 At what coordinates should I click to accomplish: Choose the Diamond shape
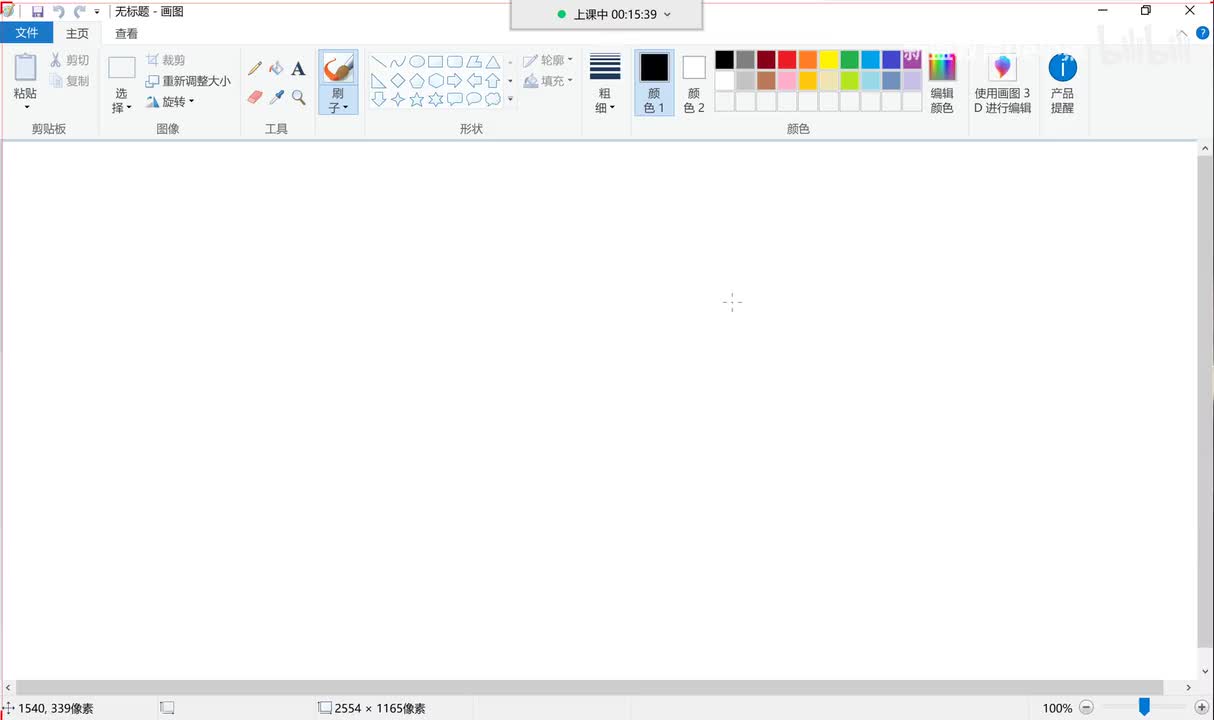398,81
